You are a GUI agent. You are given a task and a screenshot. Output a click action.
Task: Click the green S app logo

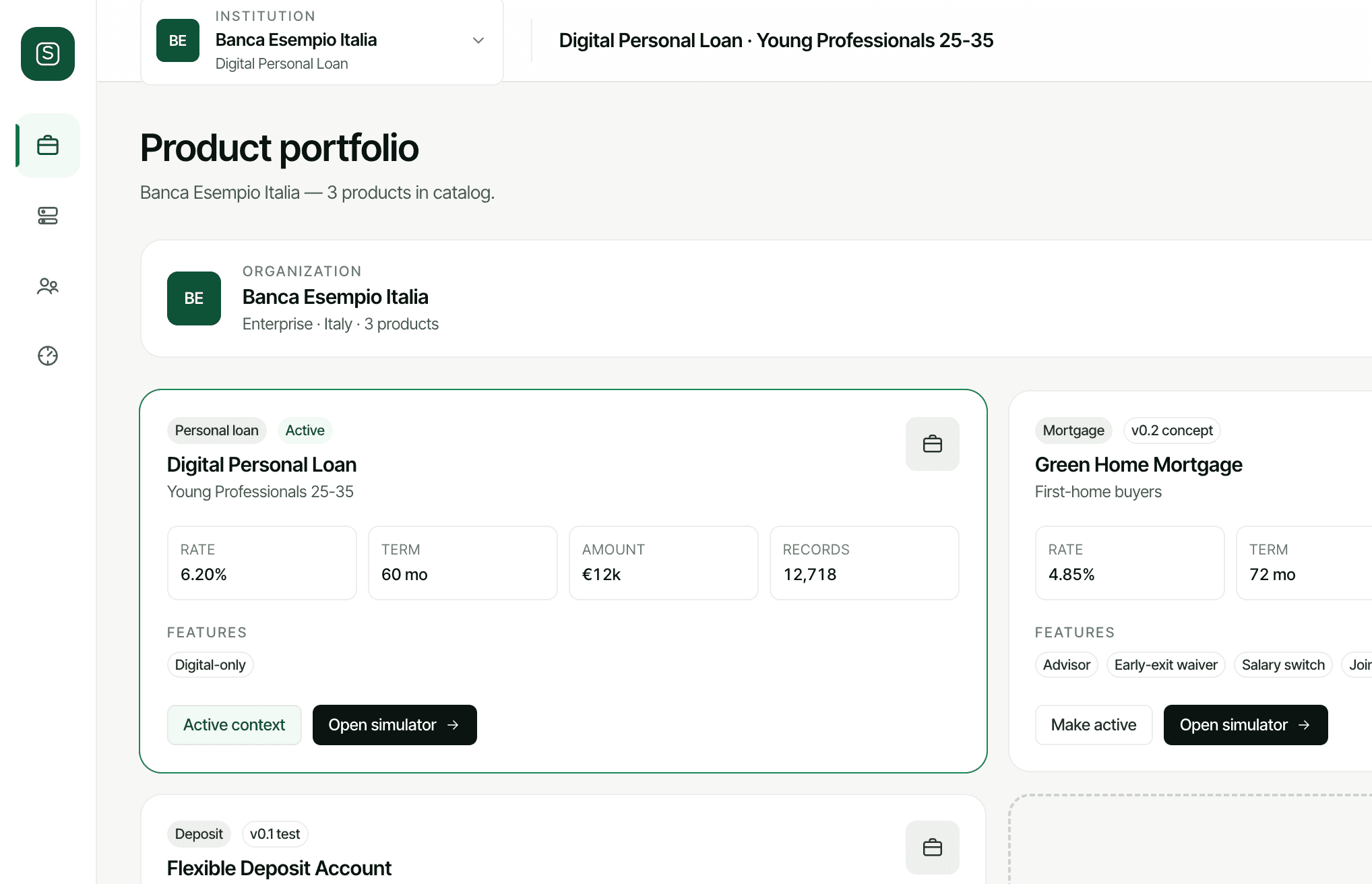click(x=48, y=54)
